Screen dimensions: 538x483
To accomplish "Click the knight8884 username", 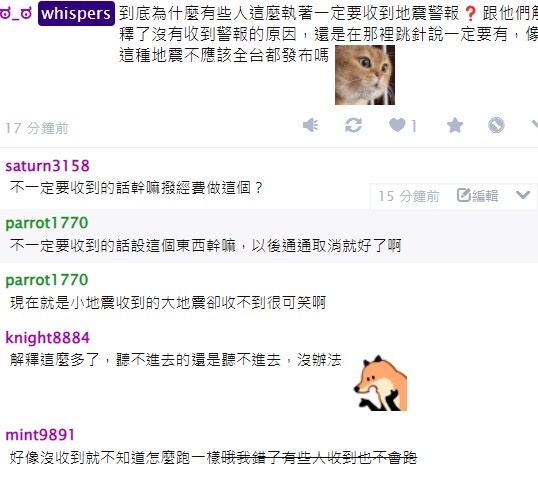I will (x=47, y=338).
